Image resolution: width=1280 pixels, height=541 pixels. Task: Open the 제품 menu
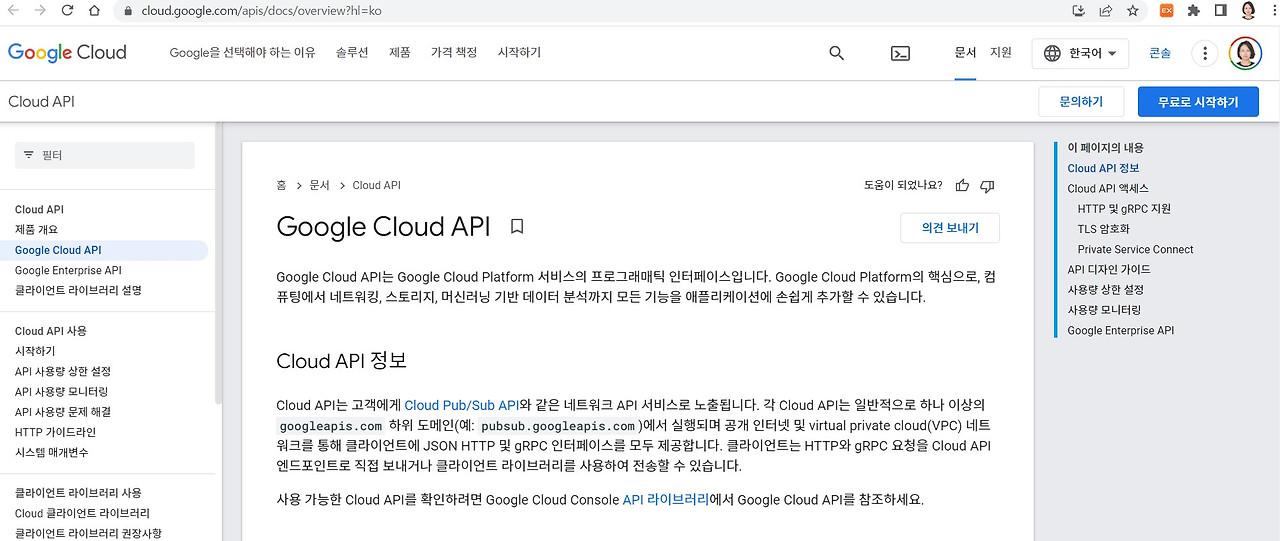[400, 53]
